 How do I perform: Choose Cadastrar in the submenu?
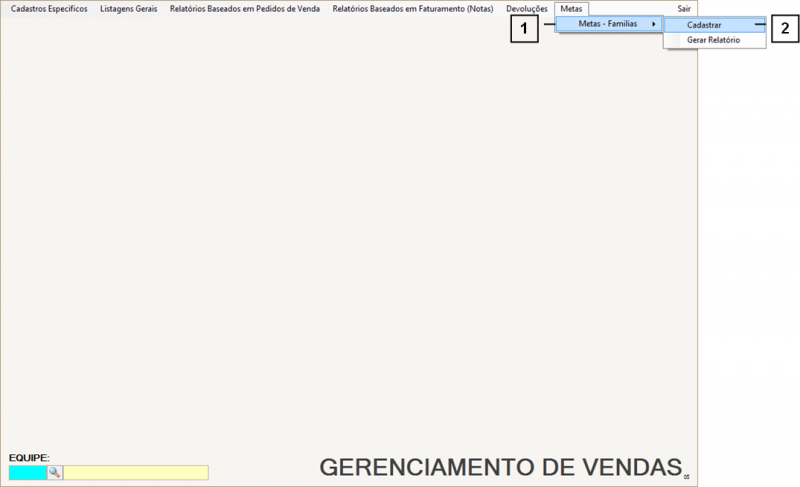click(x=705, y=25)
